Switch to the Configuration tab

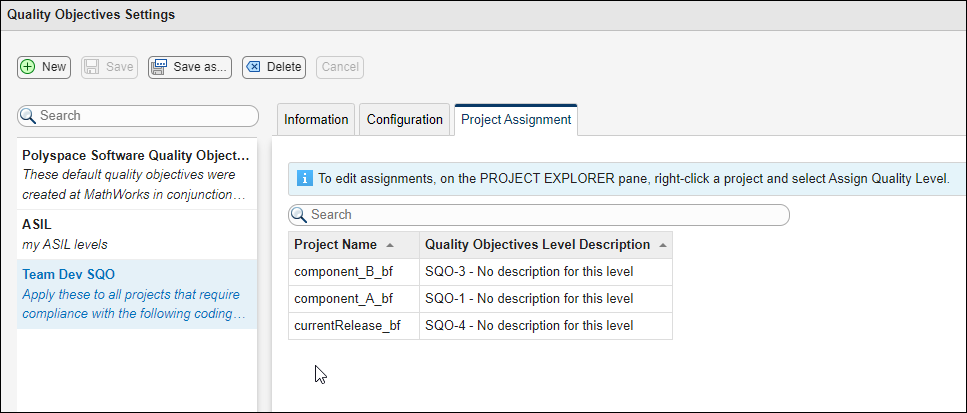(404, 120)
